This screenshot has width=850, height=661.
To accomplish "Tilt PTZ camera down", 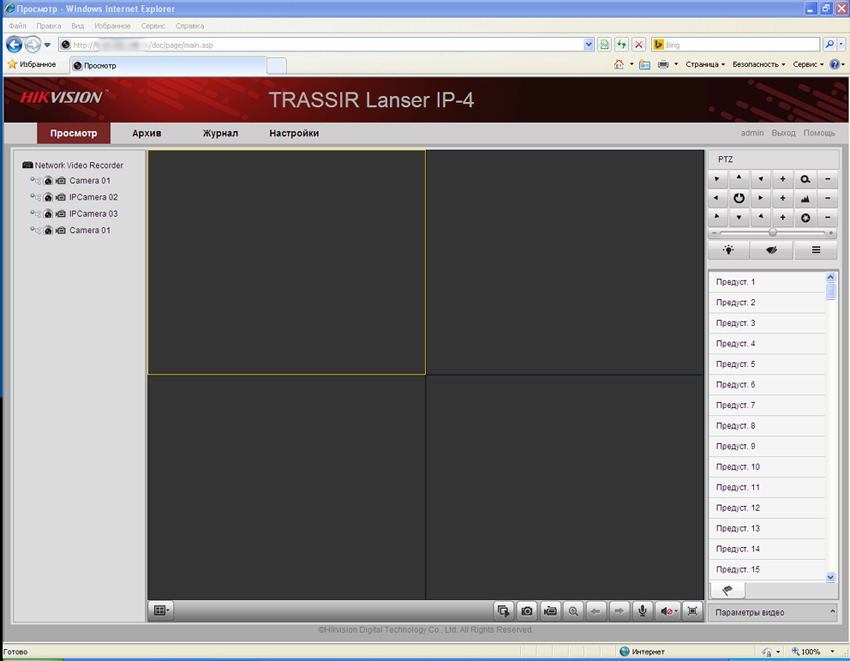I will pyautogui.click(x=738, y=218).
